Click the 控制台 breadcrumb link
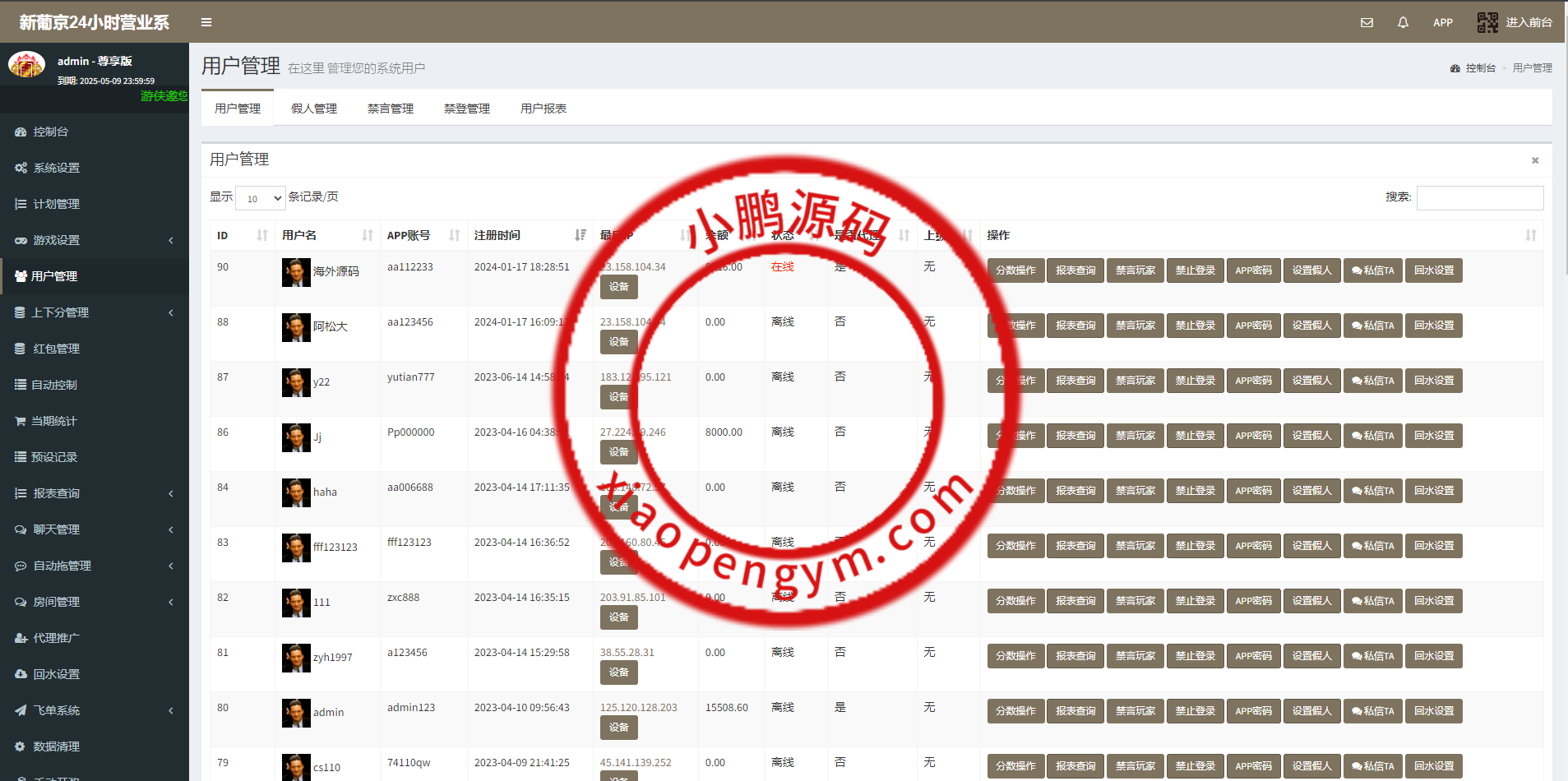The height and width of the screenshot is (781, 1568). 1480,68
